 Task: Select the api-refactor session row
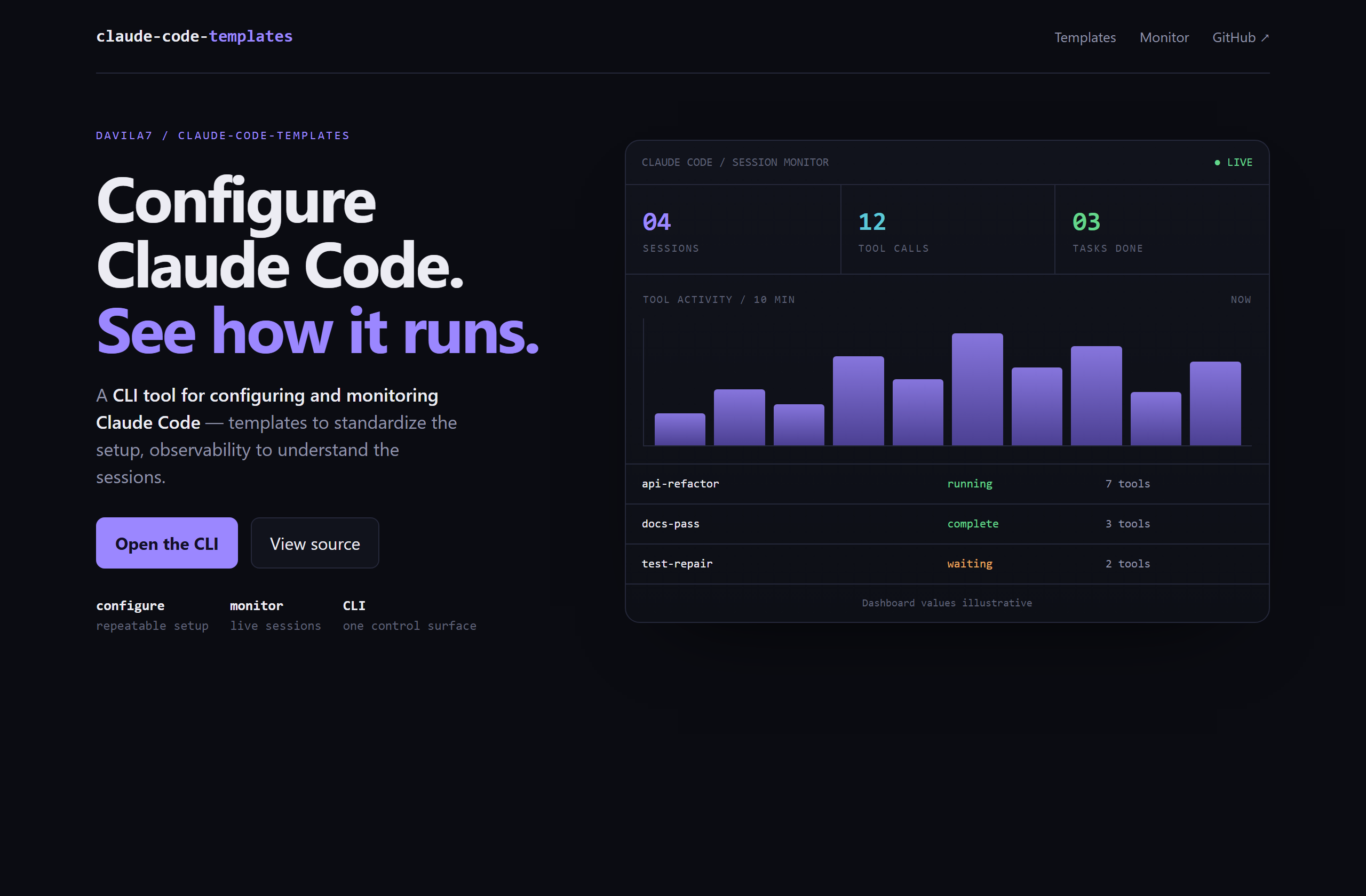[x=947, y=484]
